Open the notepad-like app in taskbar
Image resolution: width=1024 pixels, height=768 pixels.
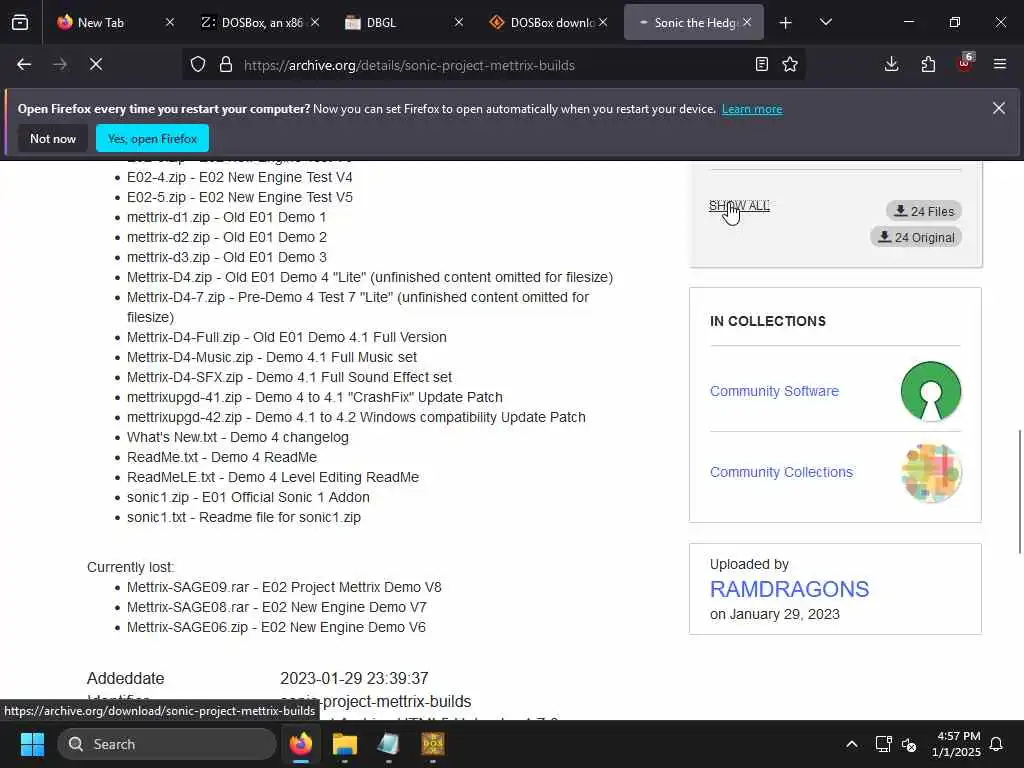click(389, 744)
